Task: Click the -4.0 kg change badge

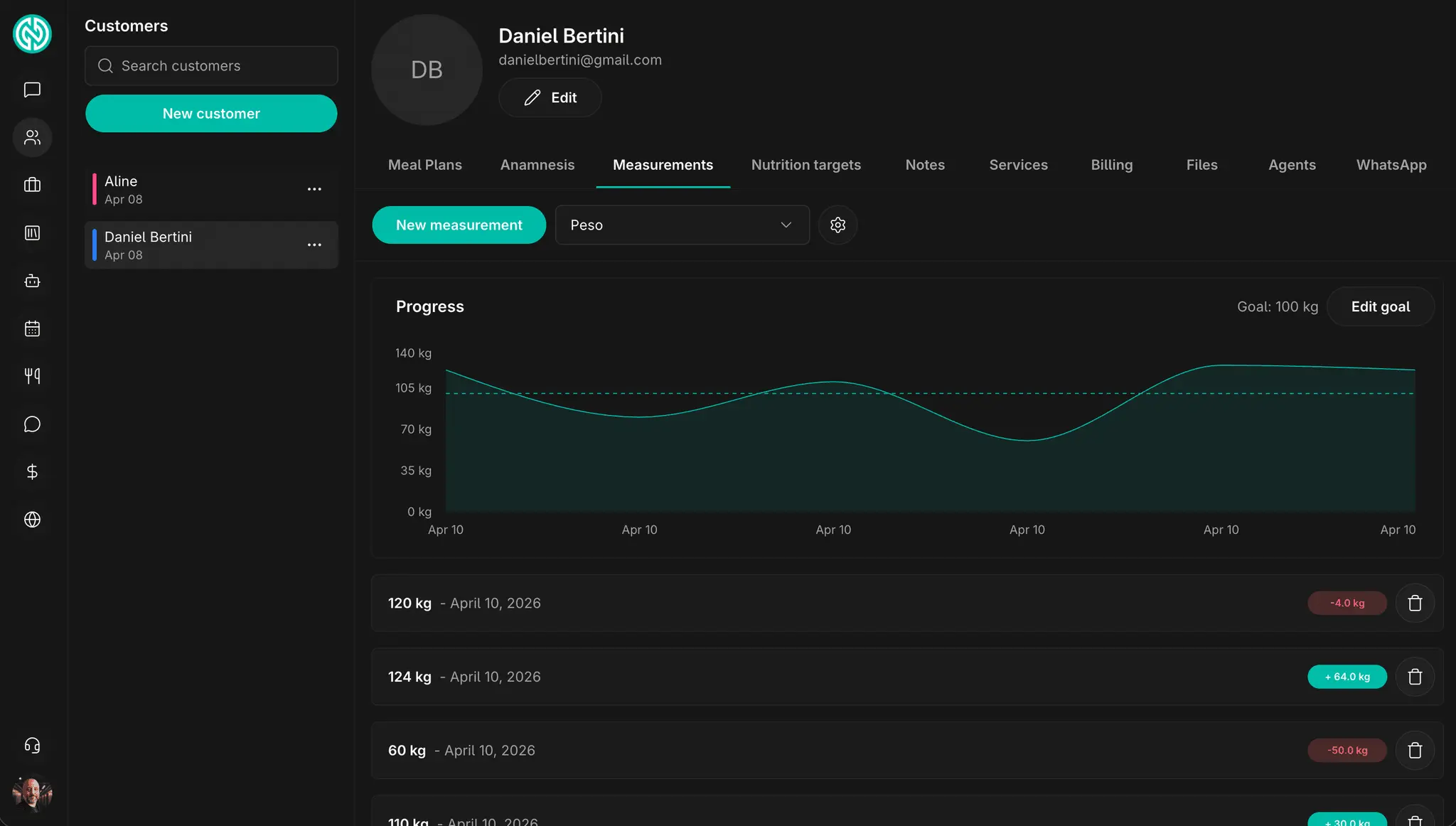Action: pyautogui.click(x=1347, y=603)
